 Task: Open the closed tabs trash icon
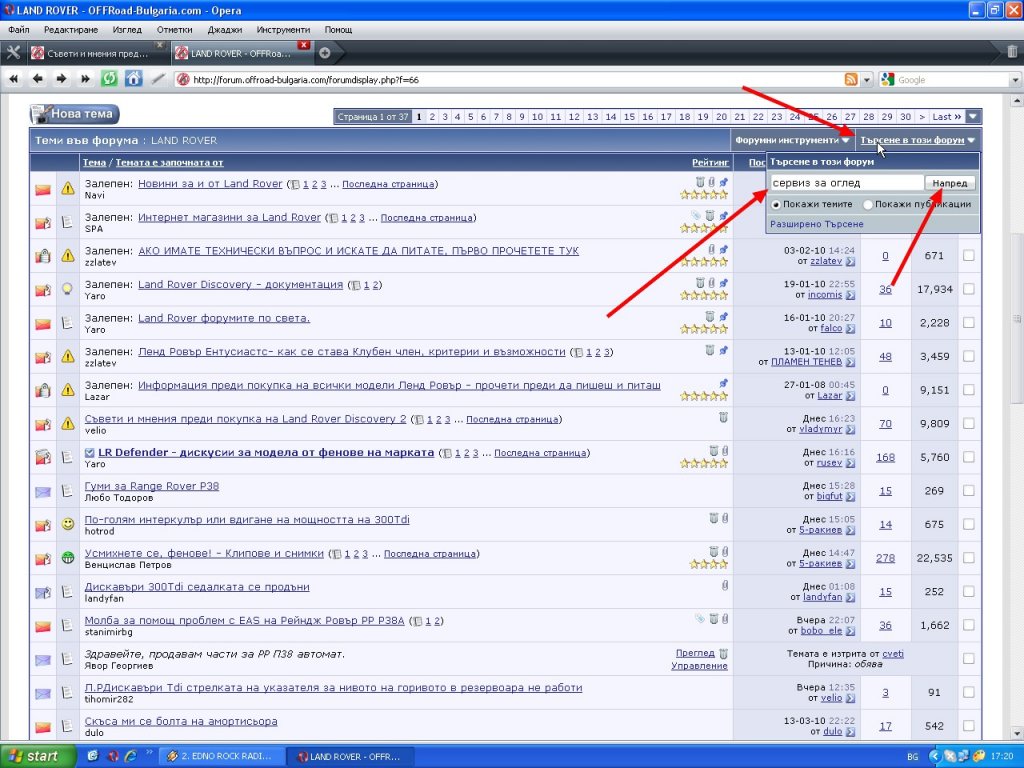pos(1012,52)
